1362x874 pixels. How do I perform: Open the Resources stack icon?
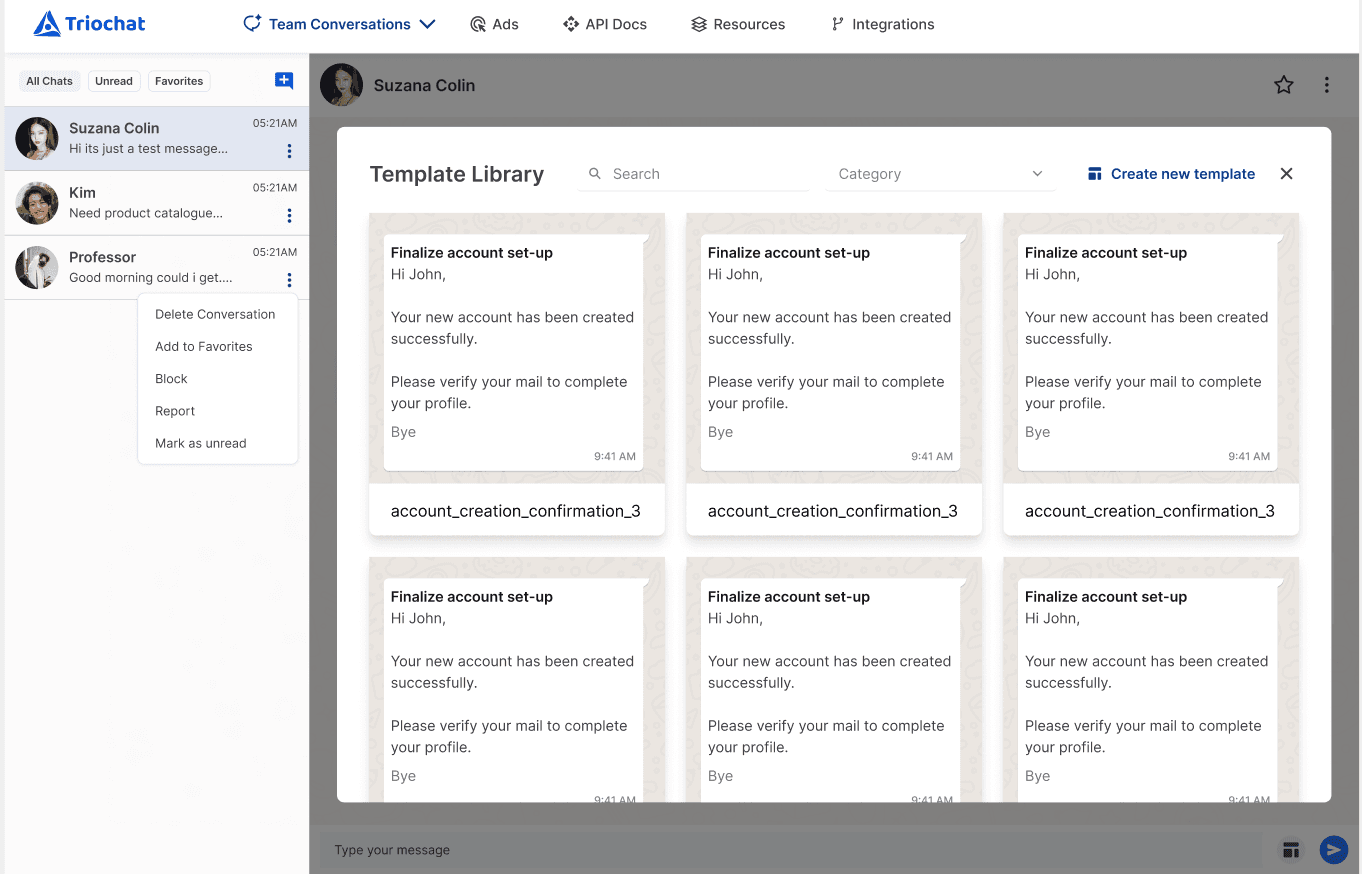click(699, 23)
